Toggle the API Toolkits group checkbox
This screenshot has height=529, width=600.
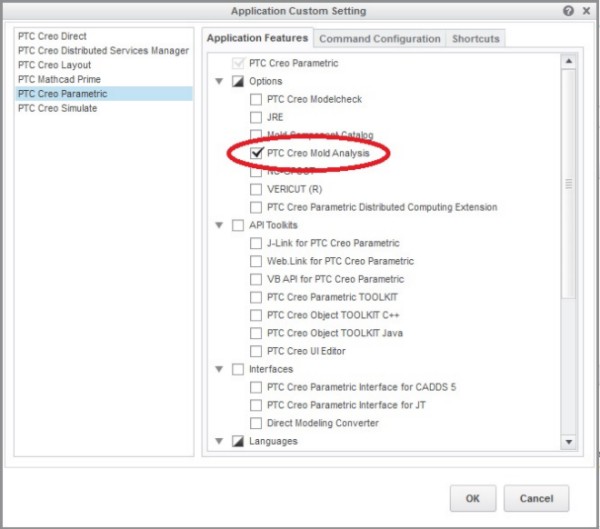click(238, 225)
